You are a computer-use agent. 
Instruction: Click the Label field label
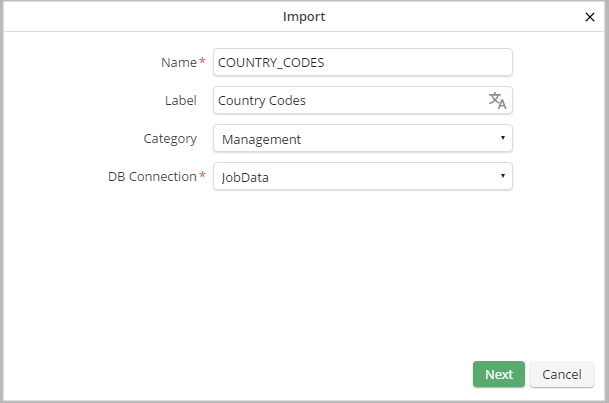(181, 101)
